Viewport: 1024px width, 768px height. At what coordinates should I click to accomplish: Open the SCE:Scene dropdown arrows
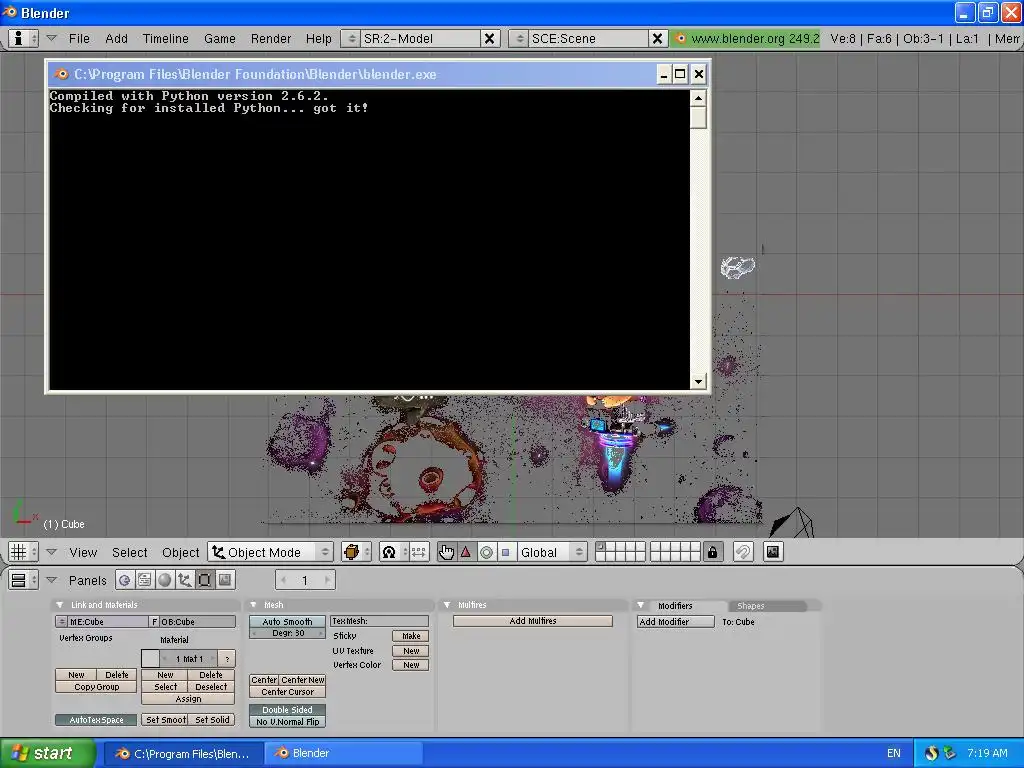pos(520,39)
